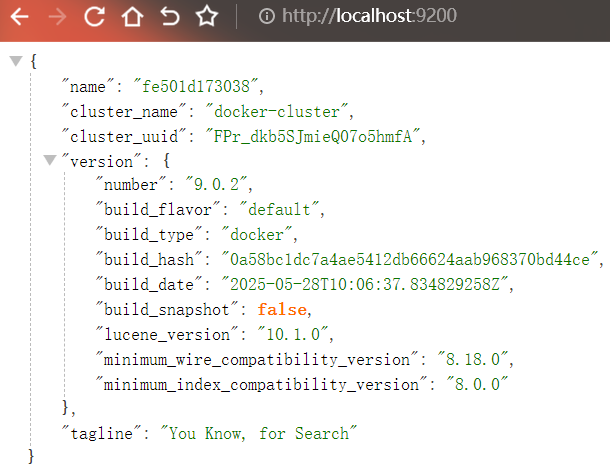
Task: Select the name value fe501d173038
Action: tap(195, 86)
